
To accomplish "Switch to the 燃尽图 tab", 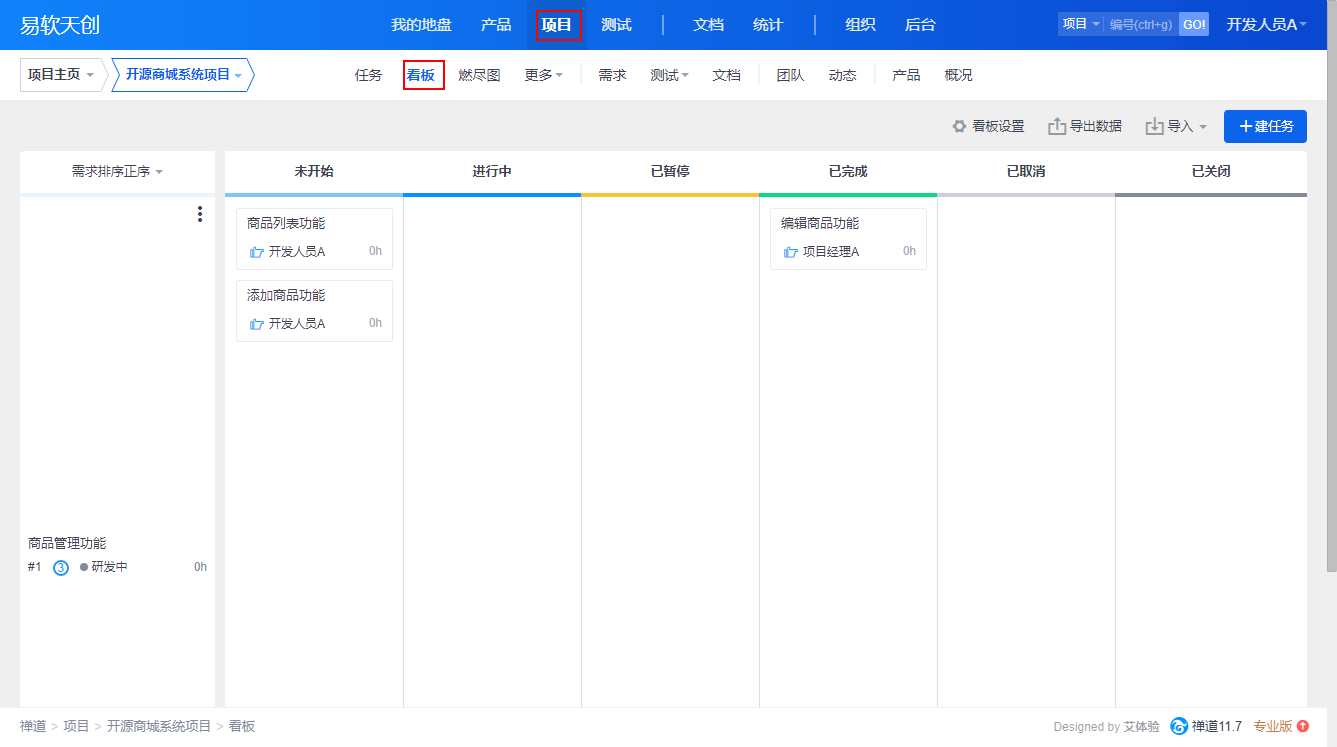I will pos(479,75).
